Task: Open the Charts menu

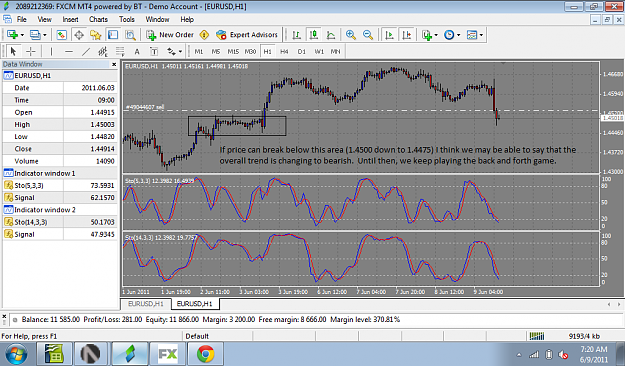Action: (98, 19)
